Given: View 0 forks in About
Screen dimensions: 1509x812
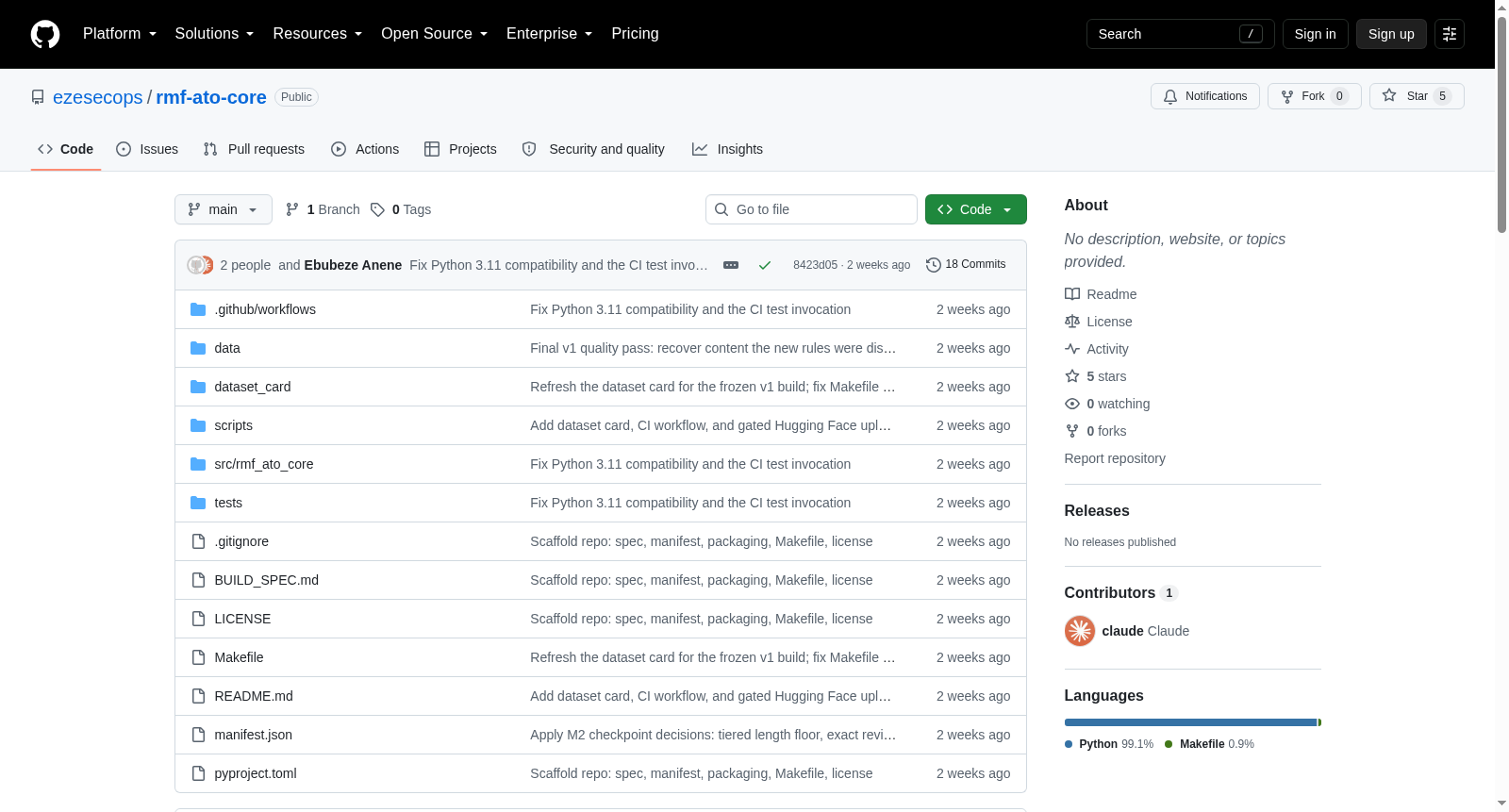Looking at the screenshot, I should pos(1096,431).
